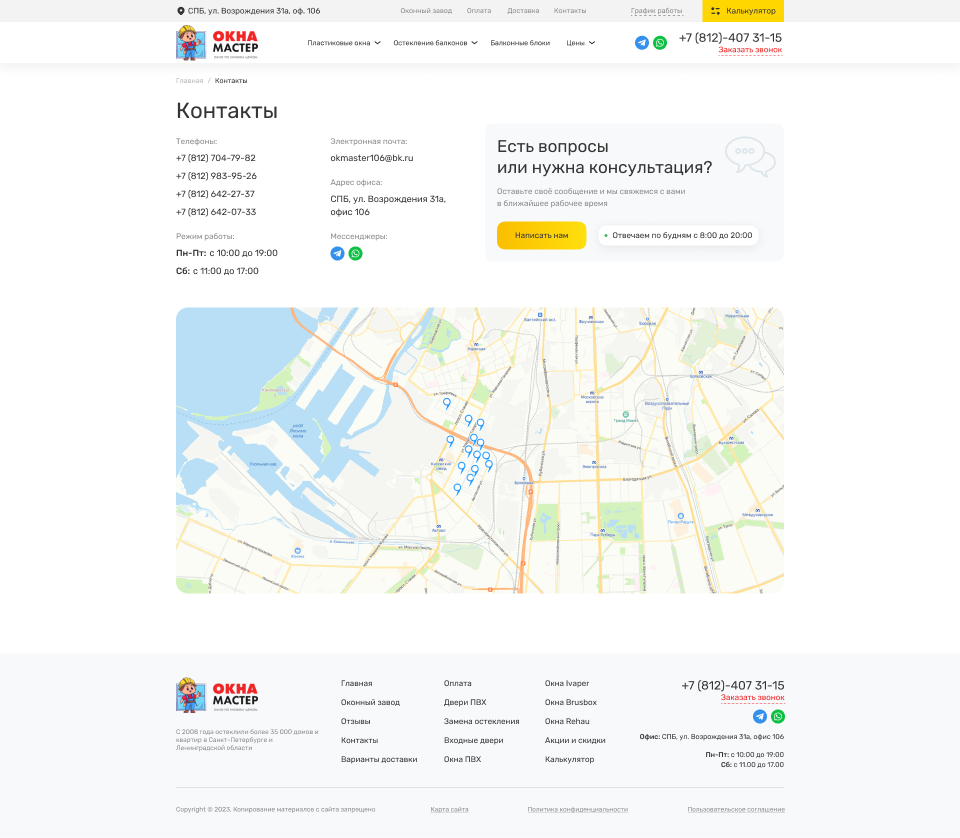Expand Остекление балконов dropdown menu
The height and width of the screenshot is (838, 960).
[435, 43]
